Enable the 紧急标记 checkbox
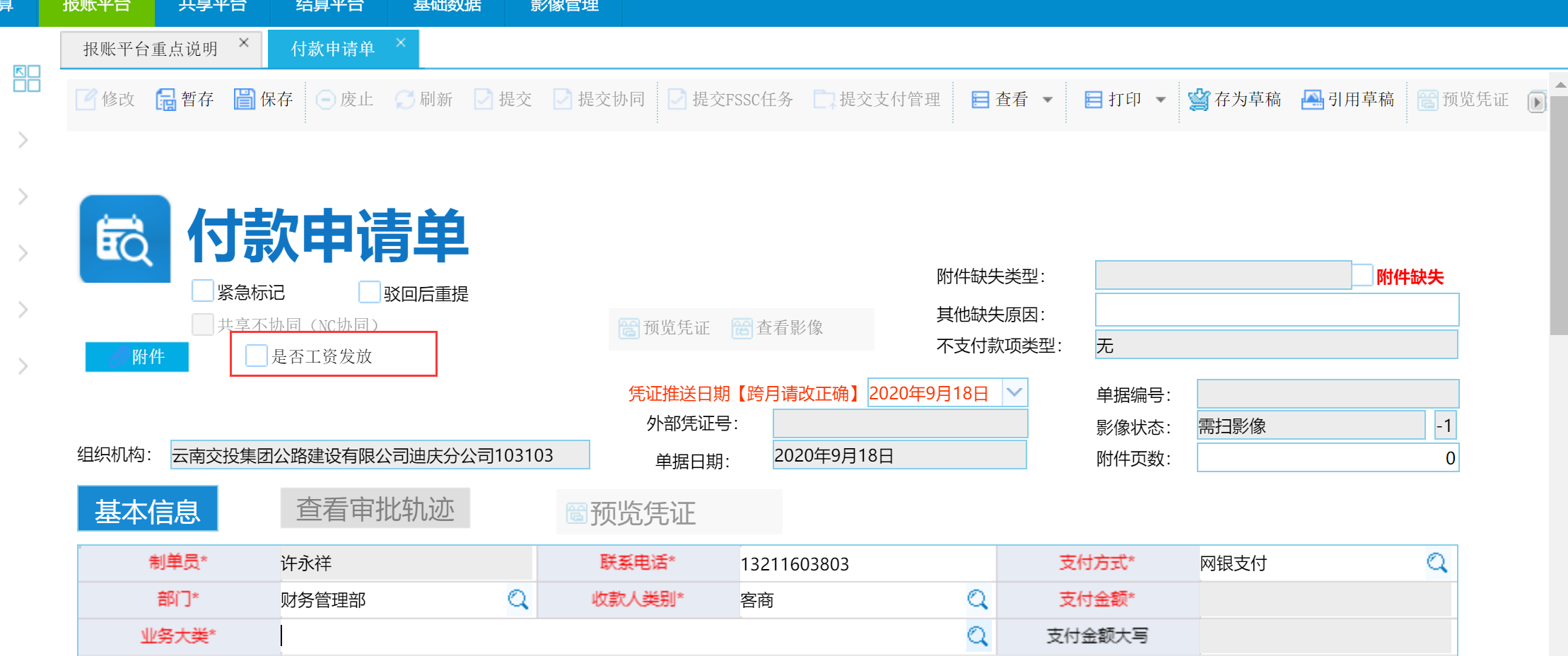 (203, 291)
